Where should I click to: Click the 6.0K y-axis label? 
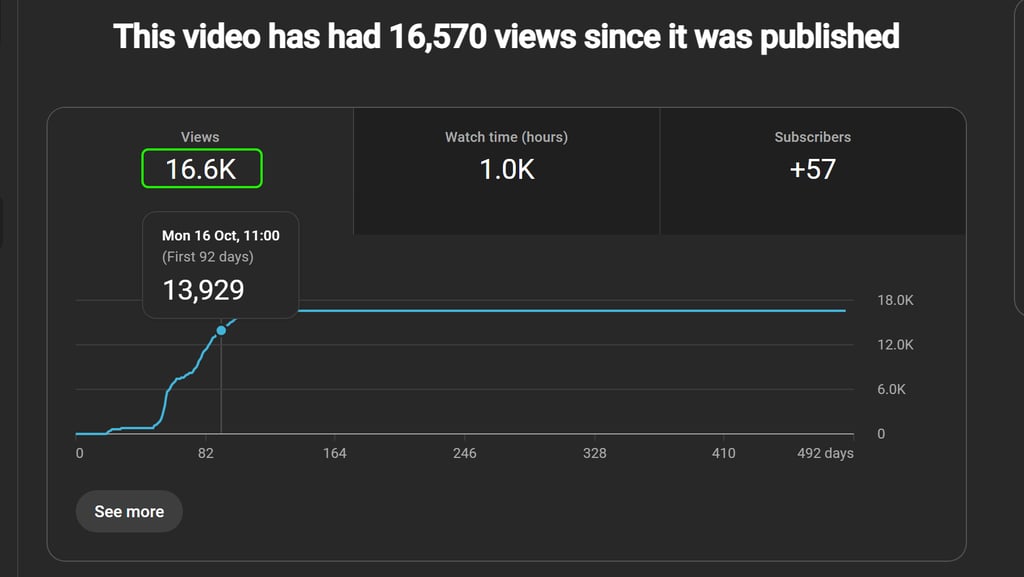(x=891, y=389)
